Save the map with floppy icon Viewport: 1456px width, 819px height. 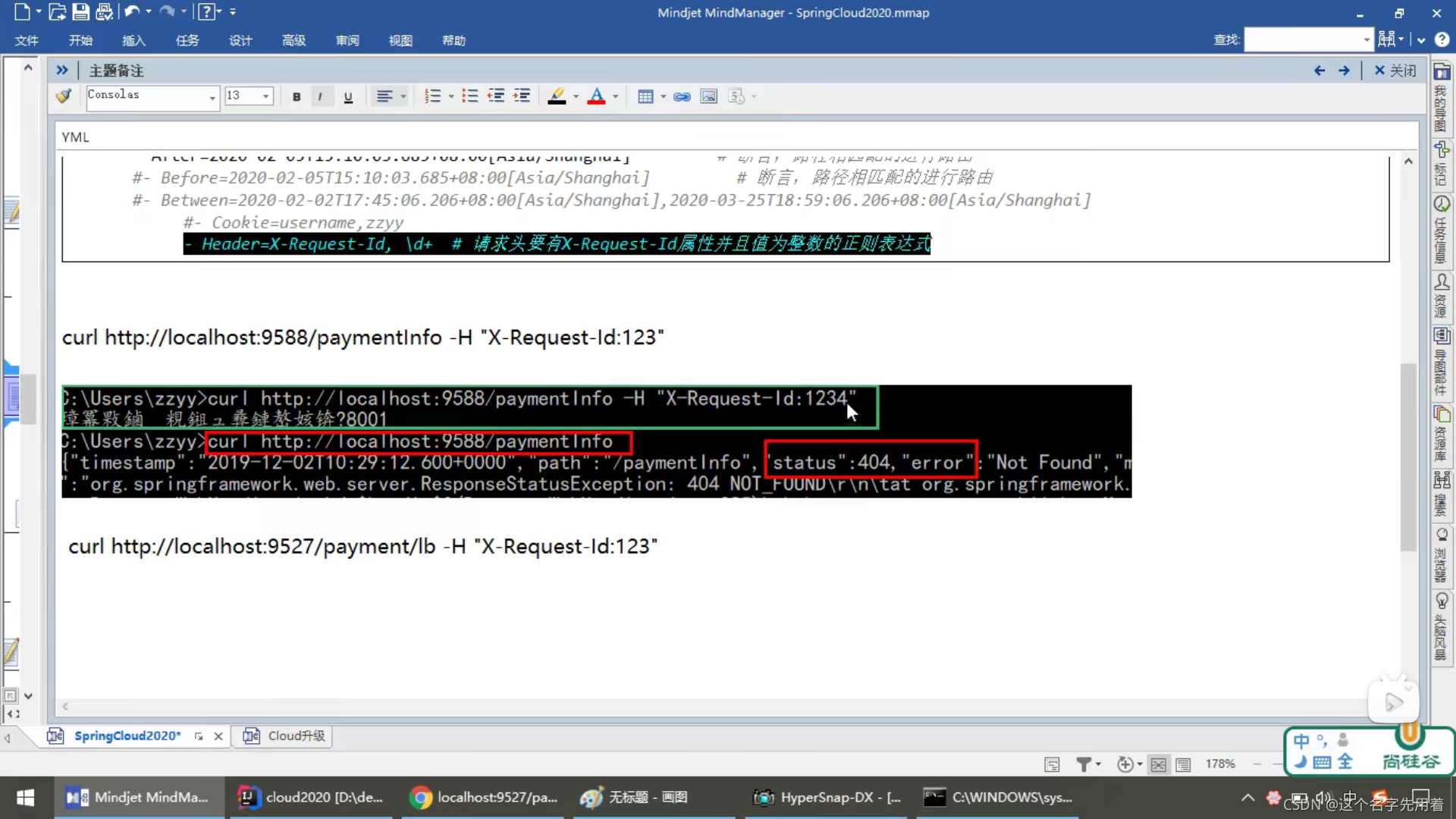80,12
